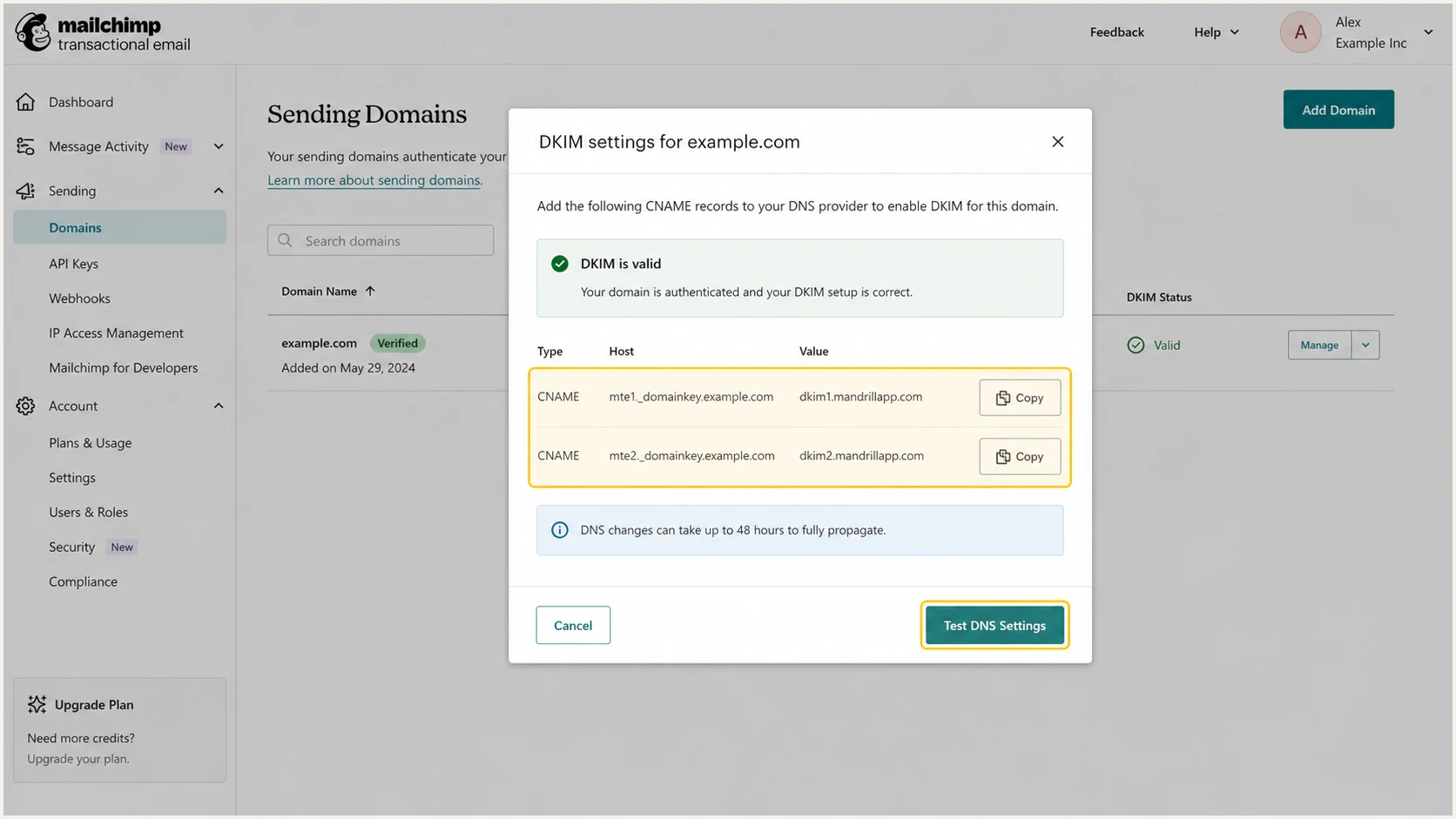Click mte2._domainkey.example.com host value

point(691,456)
